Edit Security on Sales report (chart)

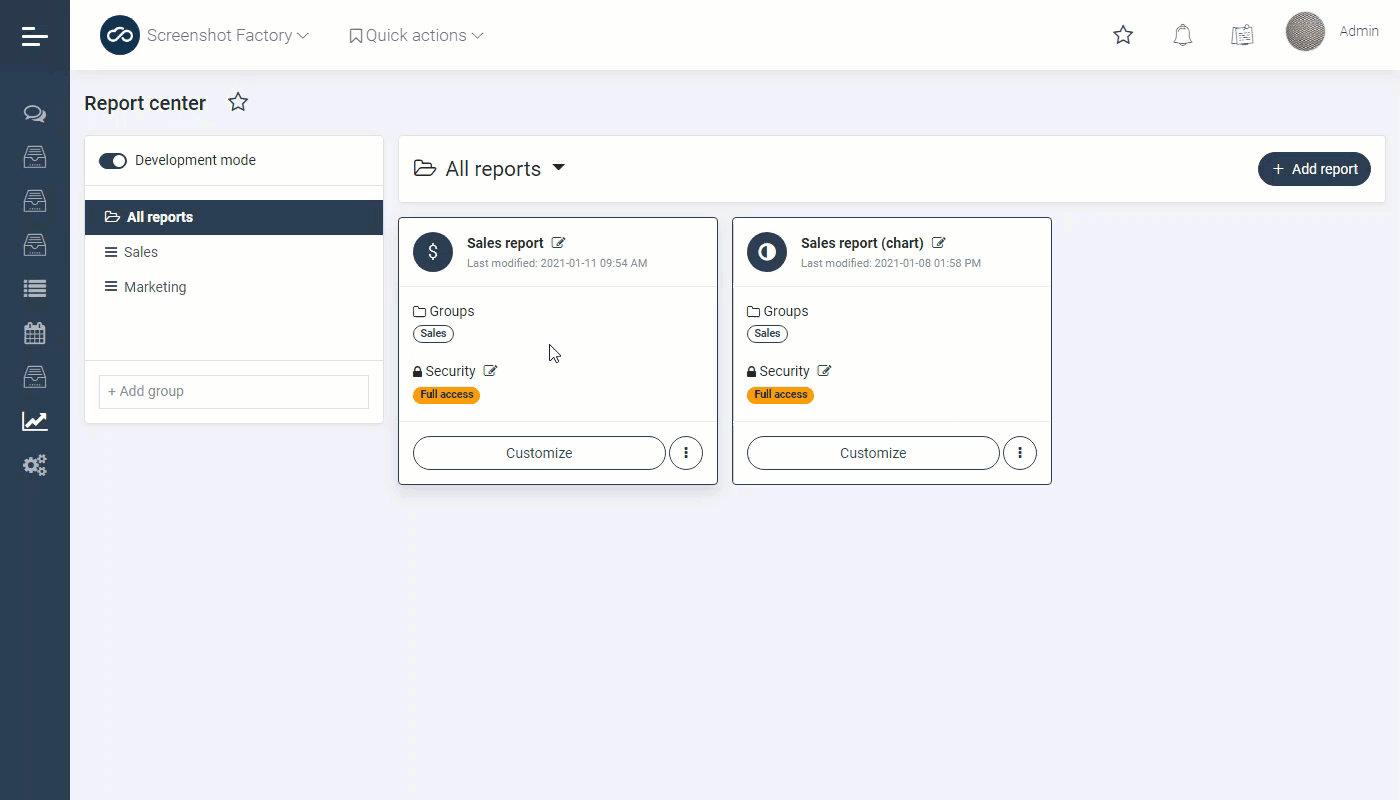click(x=824, y=371)
